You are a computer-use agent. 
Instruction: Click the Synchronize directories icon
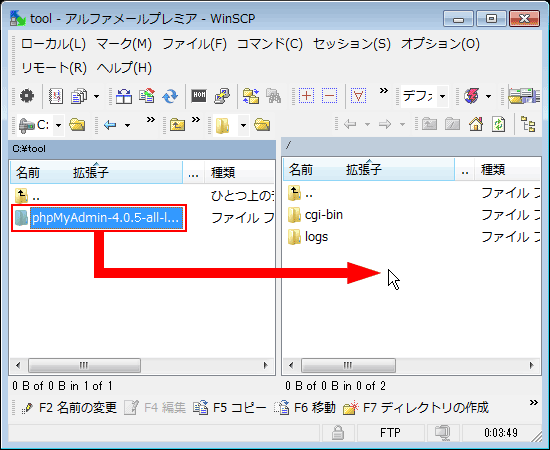click(x=147, y=95)
